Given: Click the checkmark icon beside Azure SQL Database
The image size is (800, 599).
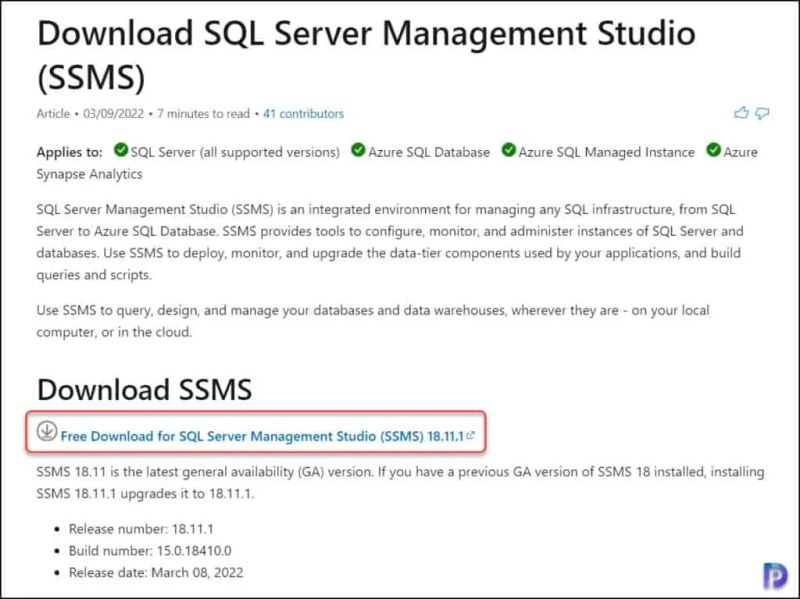Looking at the screenshot, I should pyautogui.click(x=358, y=152).
